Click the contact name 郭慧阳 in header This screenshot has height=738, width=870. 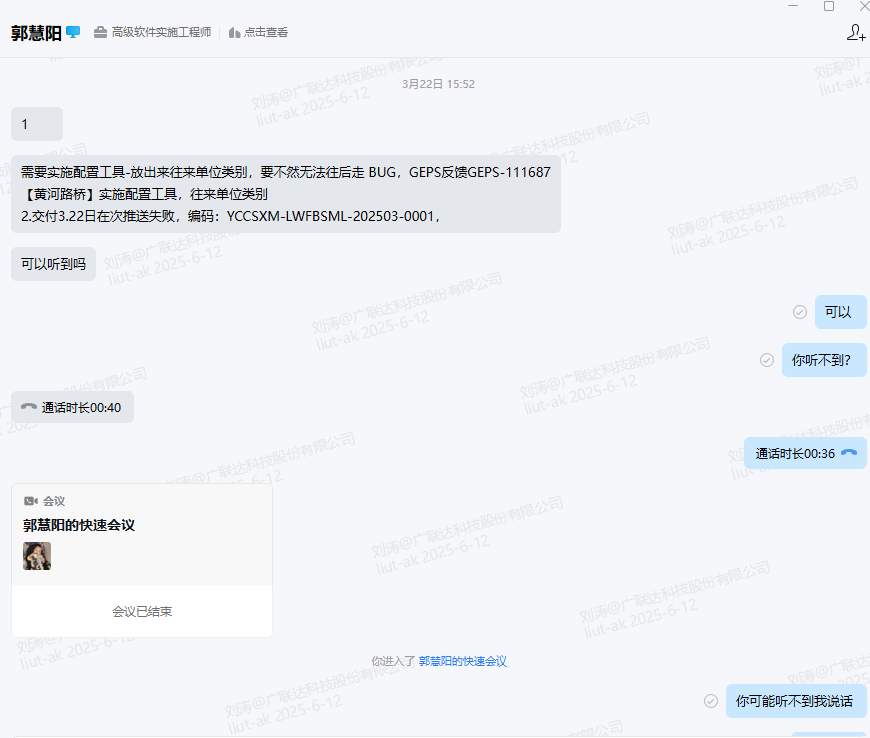point(36,33)
